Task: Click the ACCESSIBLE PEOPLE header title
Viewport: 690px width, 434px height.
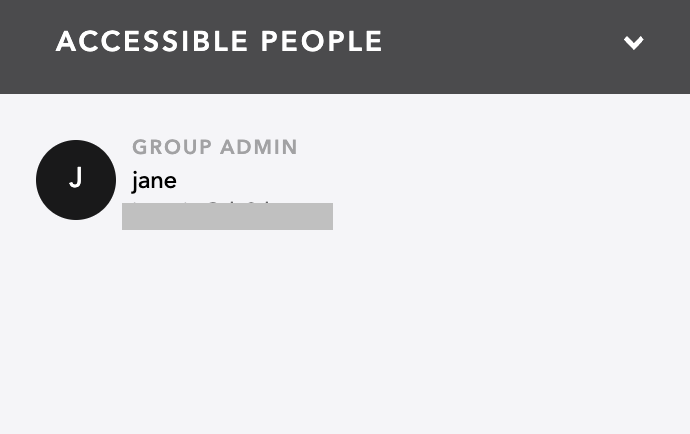Action: coord(219,41)
